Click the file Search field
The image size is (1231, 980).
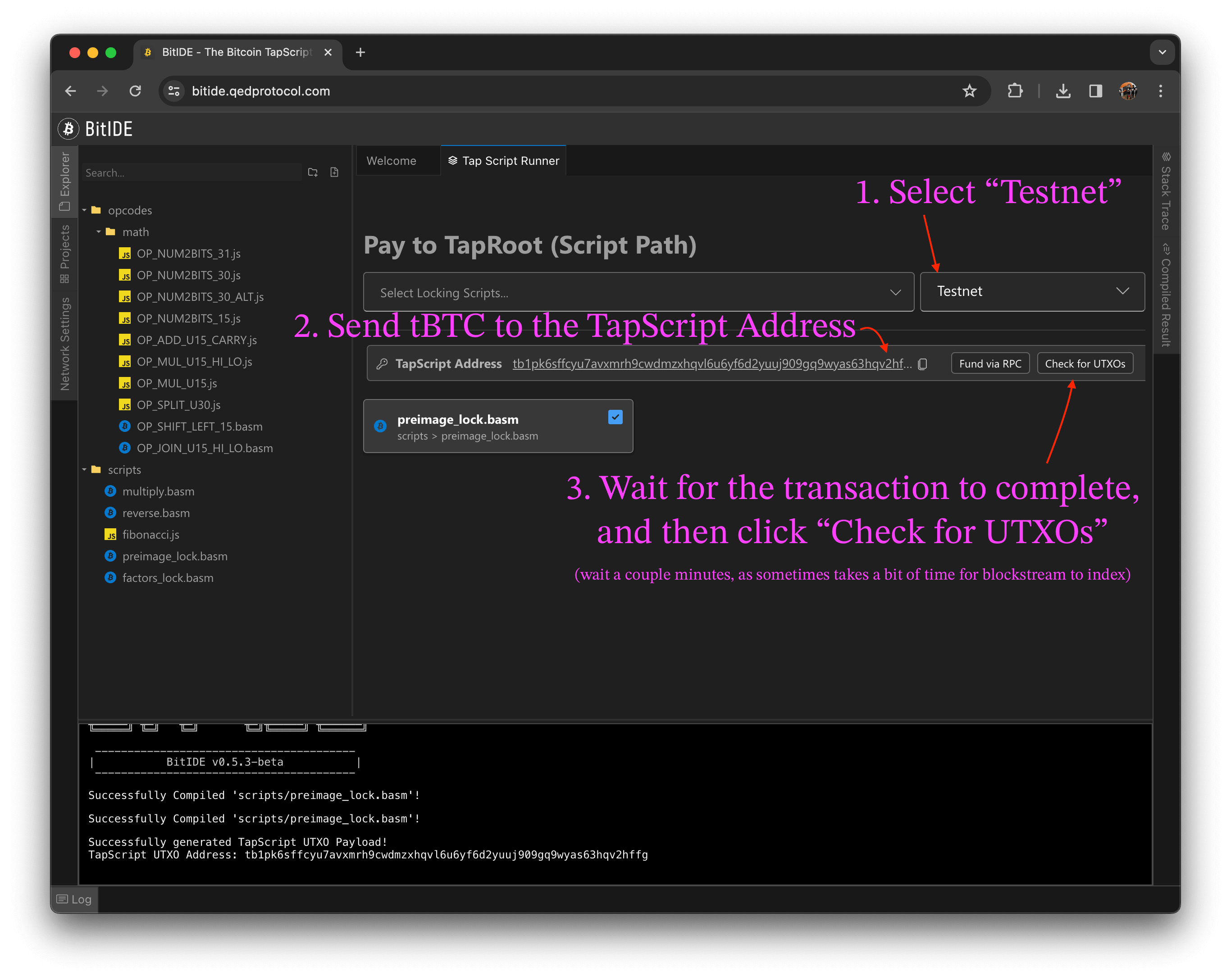tap(192, 172)
